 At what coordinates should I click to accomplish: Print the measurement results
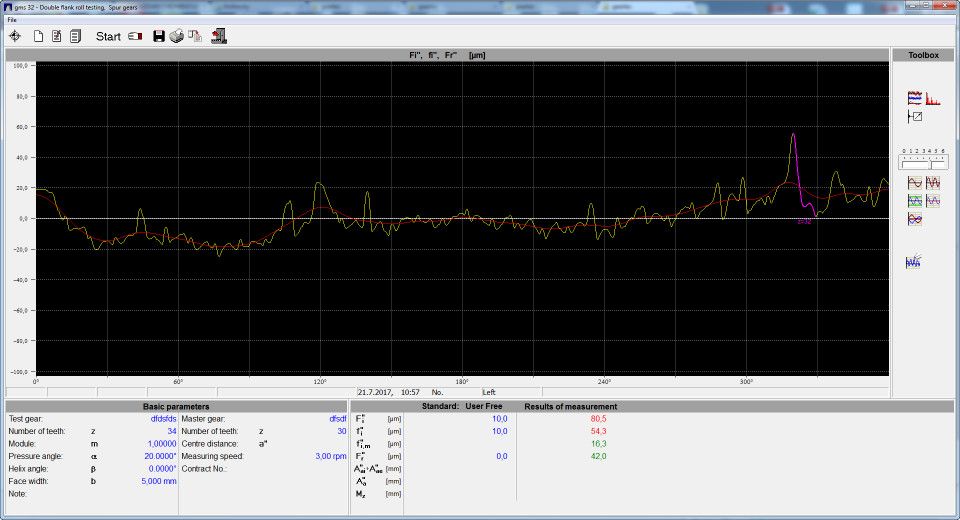(177, 36)
